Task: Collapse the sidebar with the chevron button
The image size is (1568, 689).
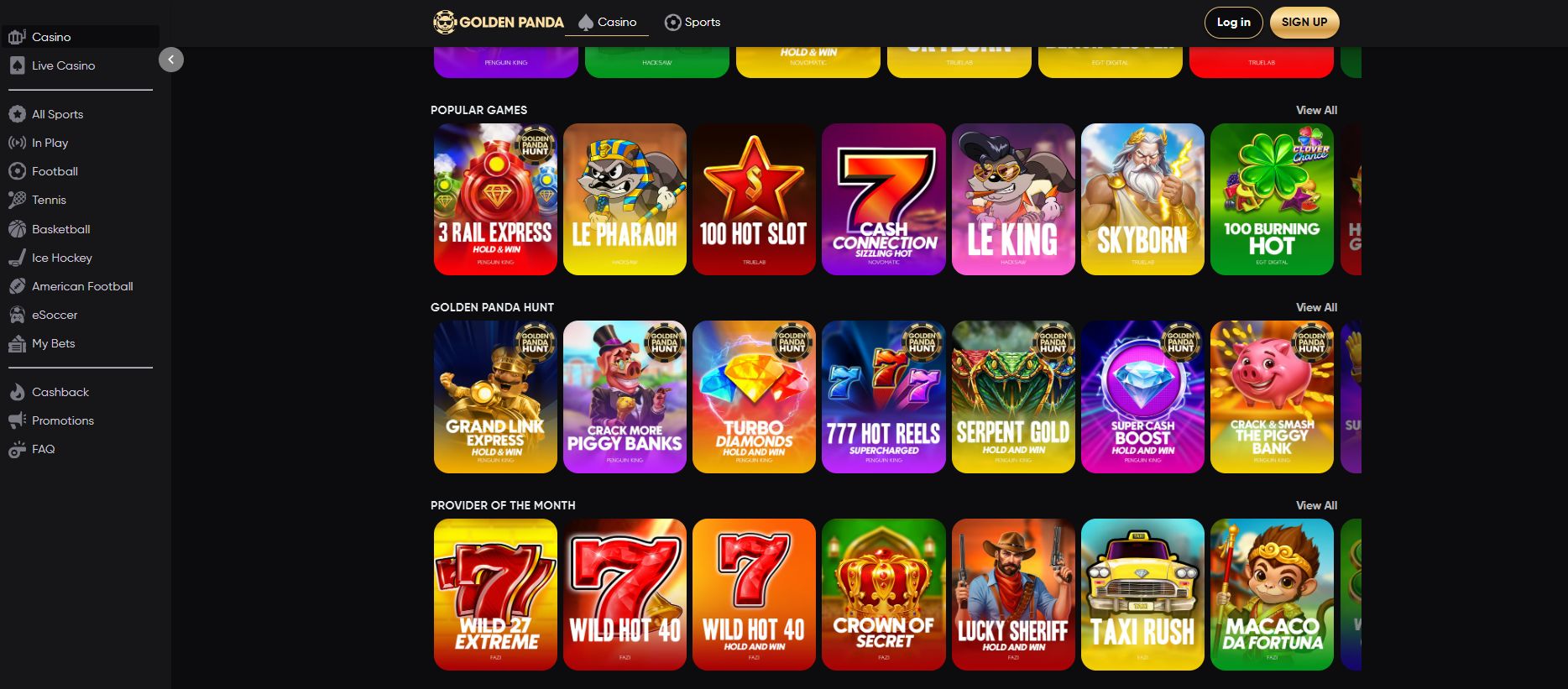Action: tap(171, 60)
